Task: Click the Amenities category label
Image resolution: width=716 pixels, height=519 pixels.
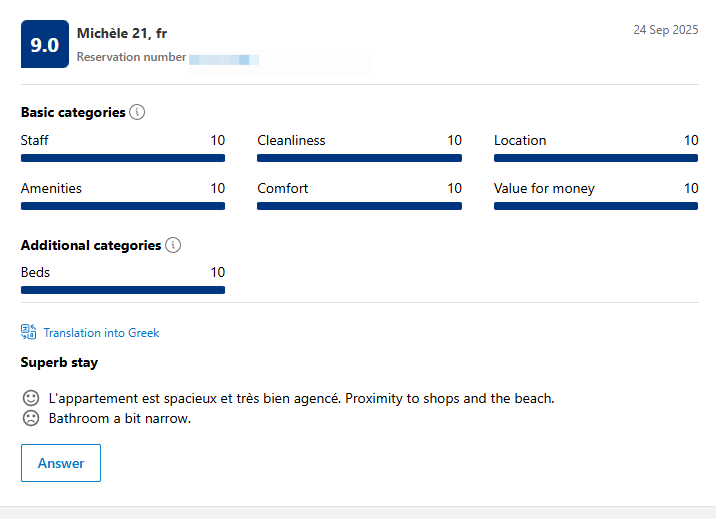Action: [x=51, y=188]
